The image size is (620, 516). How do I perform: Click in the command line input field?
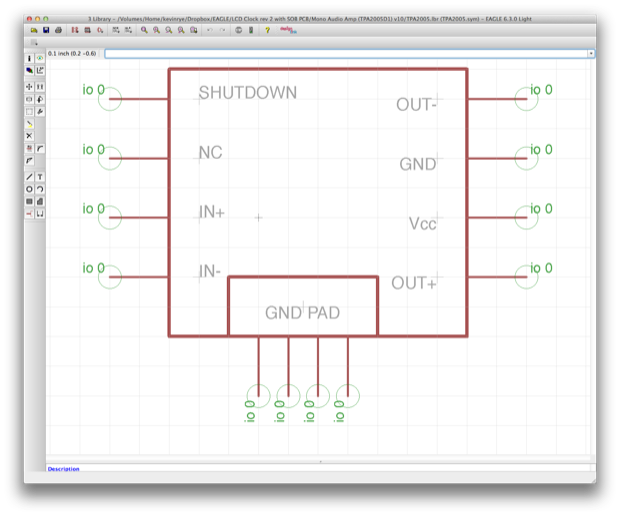(x=346, y=53)
